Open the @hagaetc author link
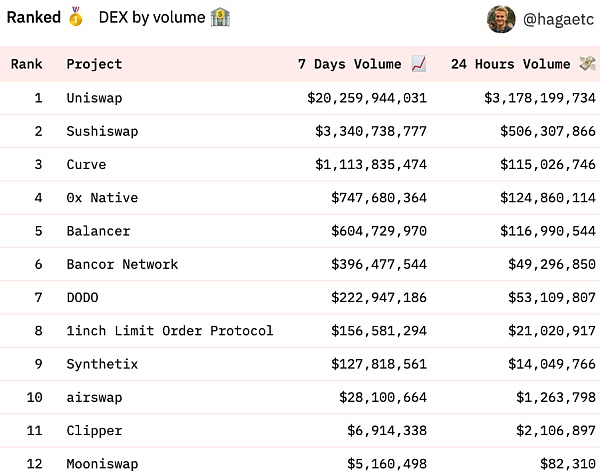This screenshot has height=475, width=600. [x=557, y=18]
